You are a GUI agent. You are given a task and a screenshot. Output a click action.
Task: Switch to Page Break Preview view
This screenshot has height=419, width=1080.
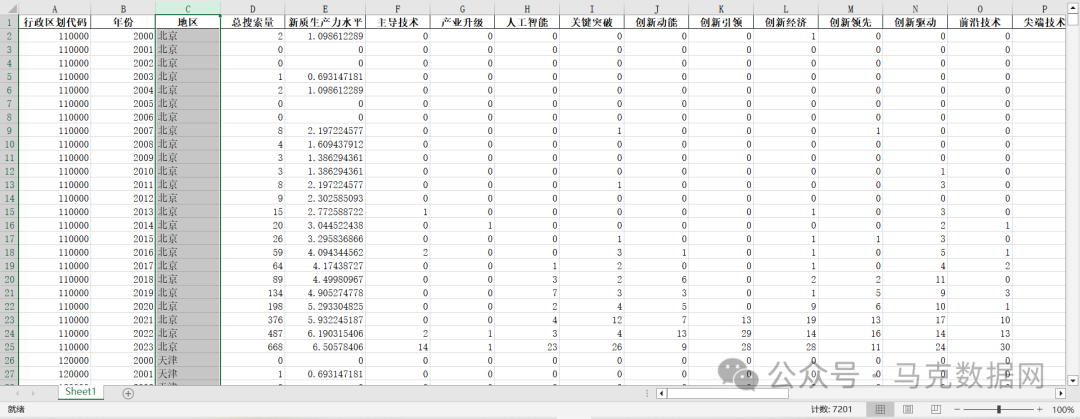[935, 409]
